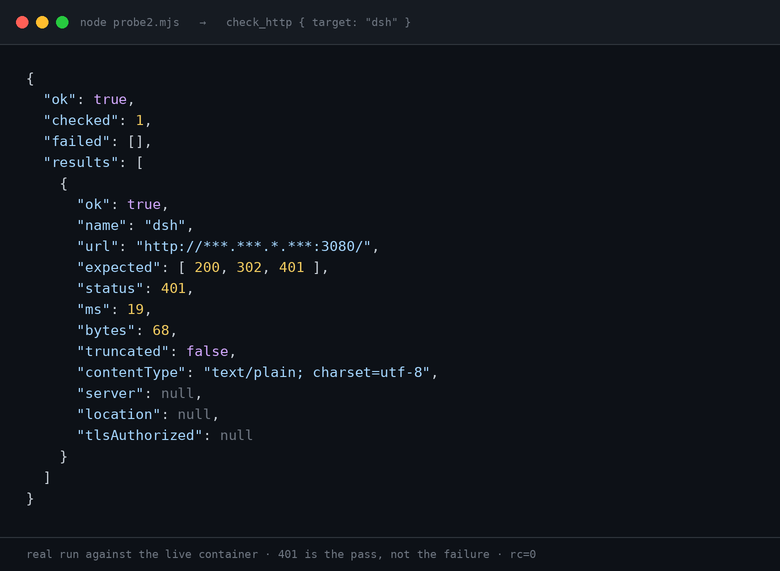Click the expected value 302
The height and width of the screenshot is (571, 780).
(249, 267)
